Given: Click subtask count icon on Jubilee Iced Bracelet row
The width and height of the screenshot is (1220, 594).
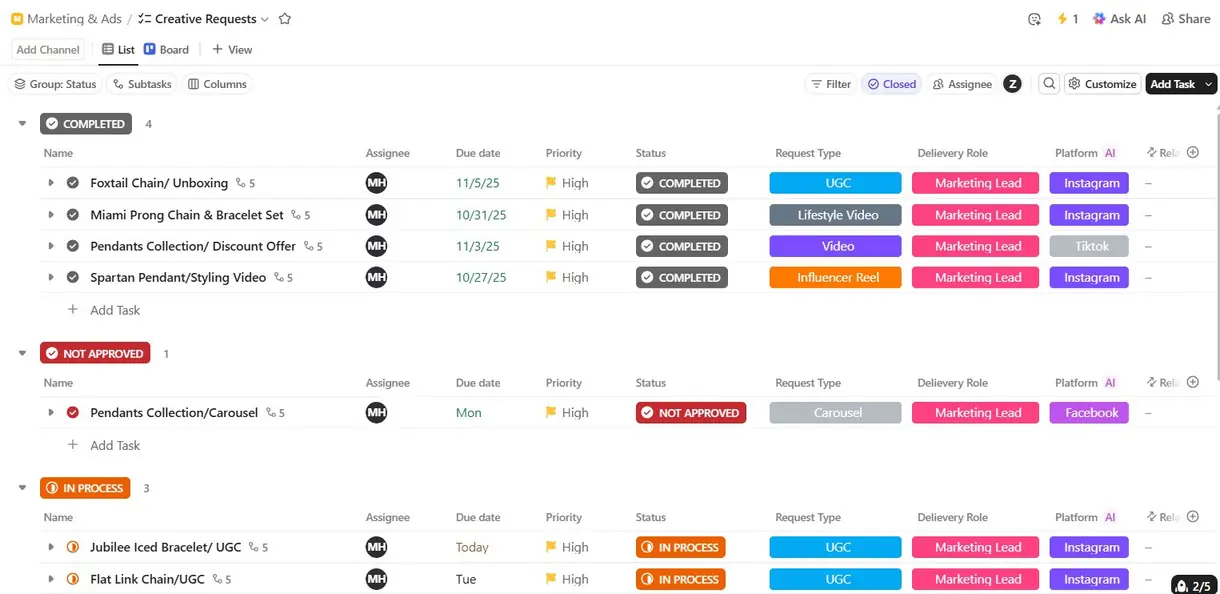Looking at the screenshot, I should point(258,548).
